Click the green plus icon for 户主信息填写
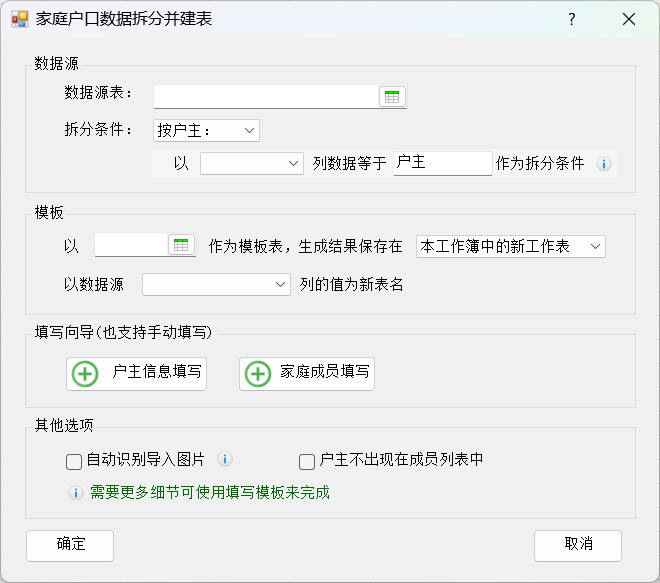660x583 pixels. [86, 374]
